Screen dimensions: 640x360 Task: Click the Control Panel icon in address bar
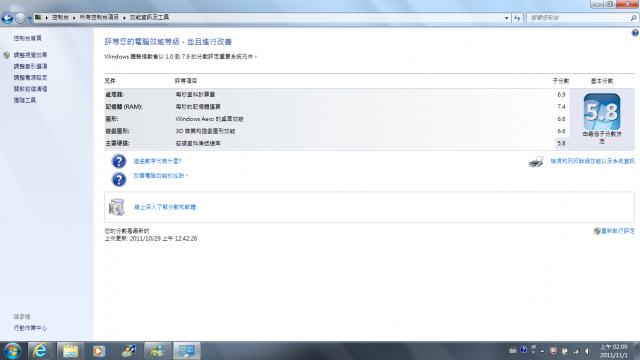(38, 18)
